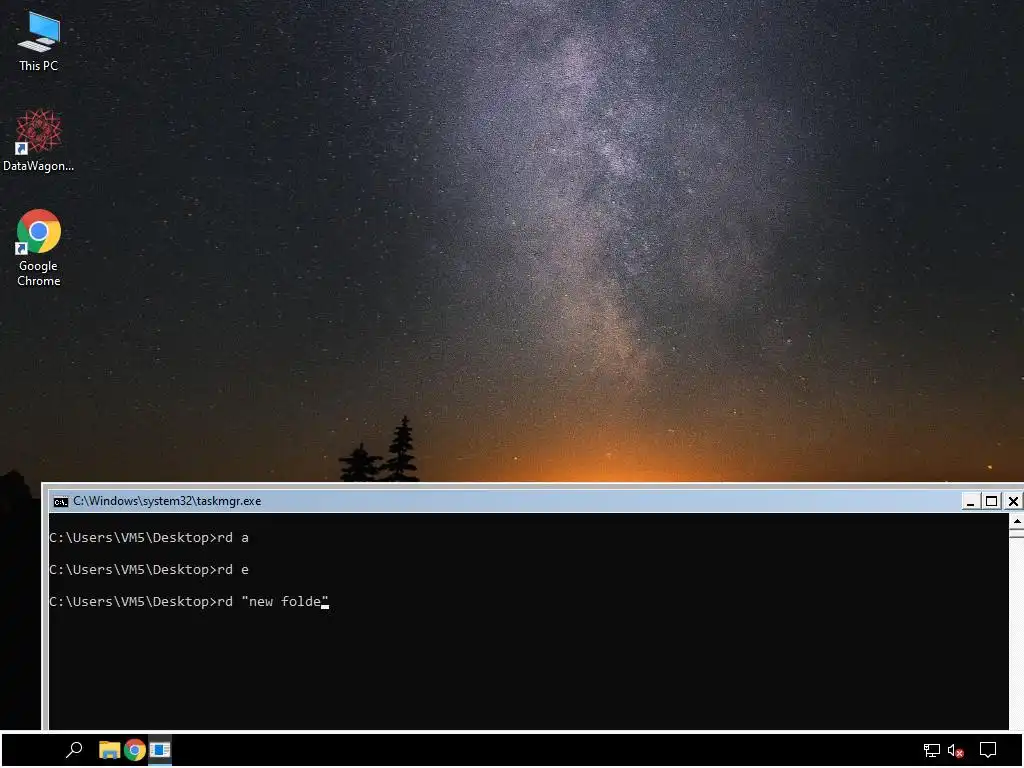Select the DataWagon shortcut icon

(x=38, y=140)
